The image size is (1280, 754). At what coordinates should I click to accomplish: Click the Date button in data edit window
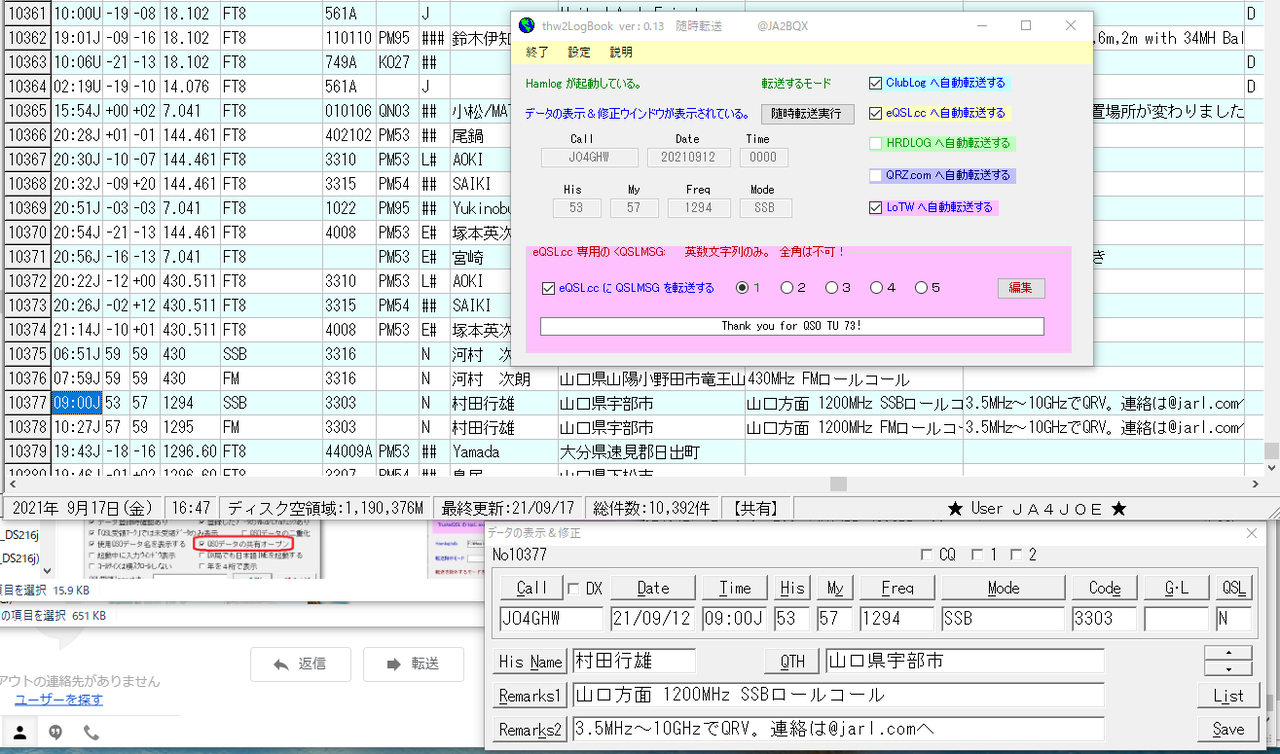point(653,588)
